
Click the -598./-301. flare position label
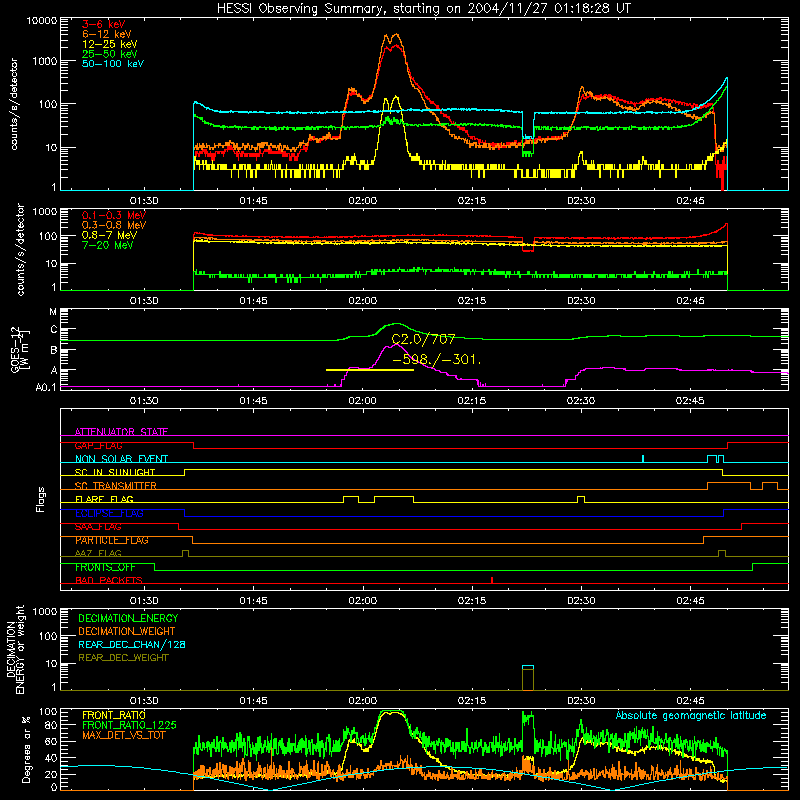click(437, 359)
